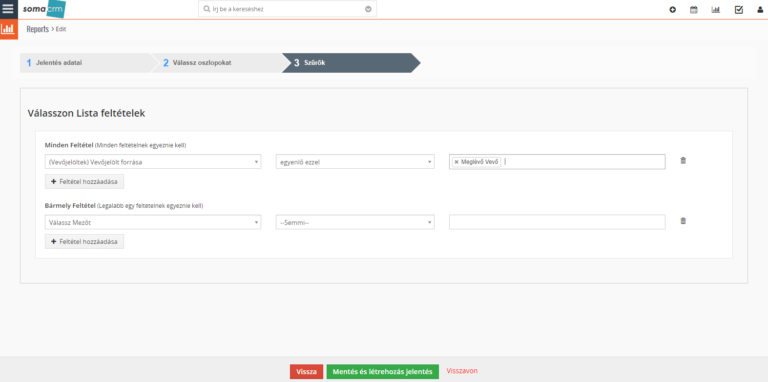Click the Válasszon Lista feltételek heading
The width and height of the screenshot is (768, 382).
click(x=86, y=113)
